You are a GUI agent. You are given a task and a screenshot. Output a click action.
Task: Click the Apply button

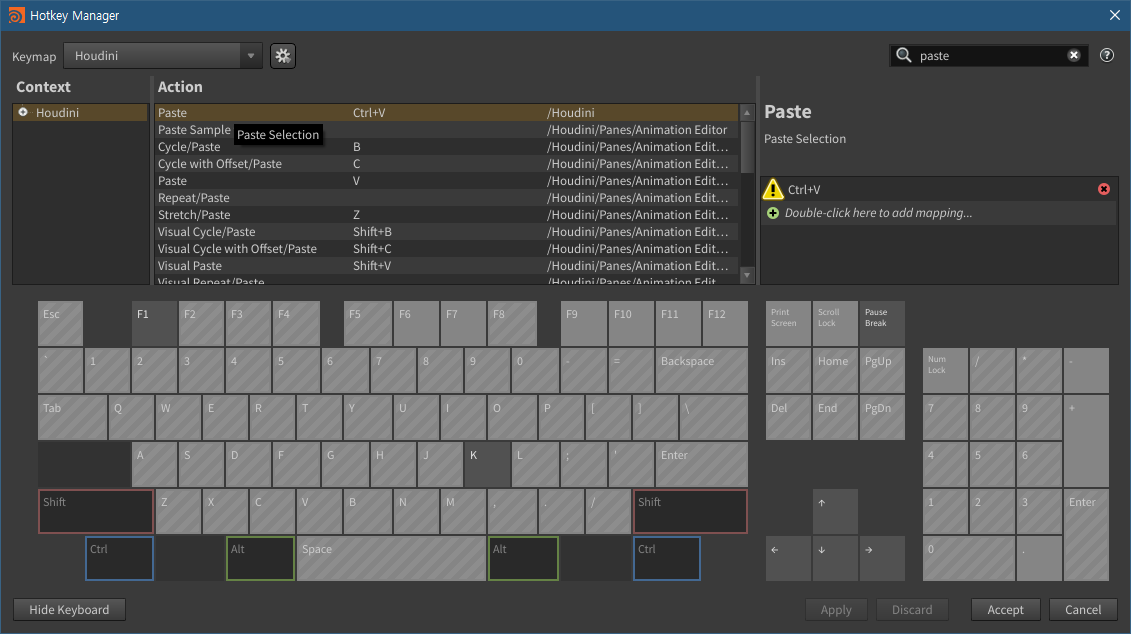pyautogui.click(x=836, y=609)
